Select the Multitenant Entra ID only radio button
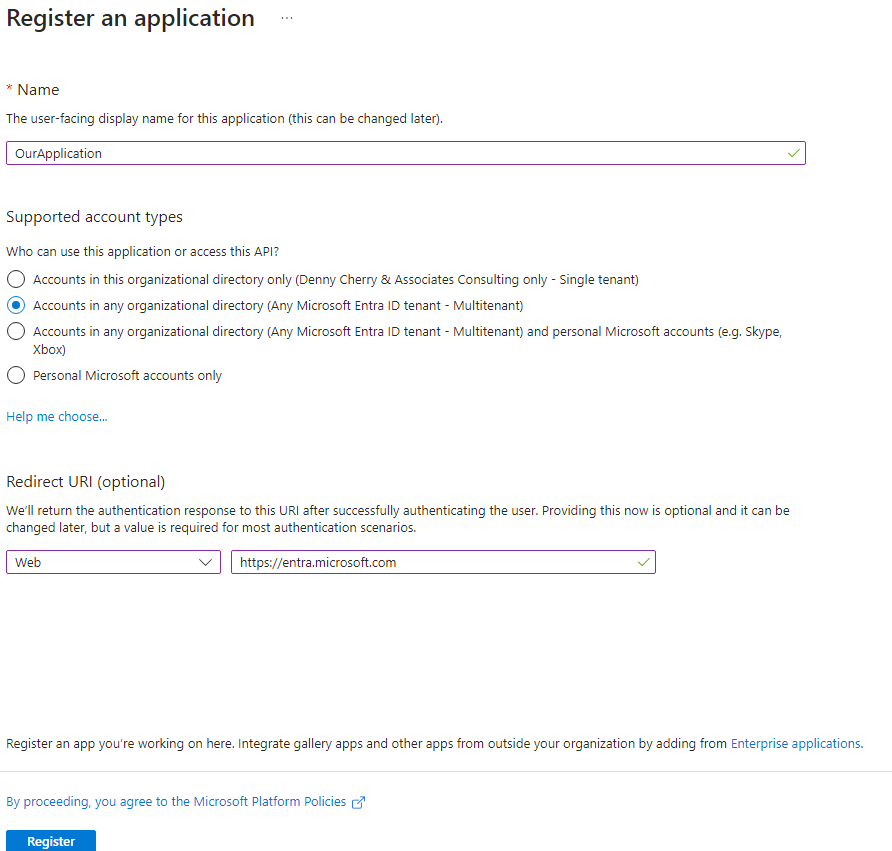The image size is (892, 851). tap(16, 305)
